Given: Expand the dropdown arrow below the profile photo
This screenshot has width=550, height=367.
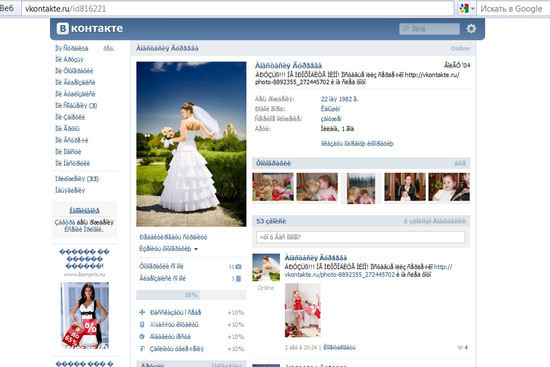Looking at the screenshot, I should [196, 249].
